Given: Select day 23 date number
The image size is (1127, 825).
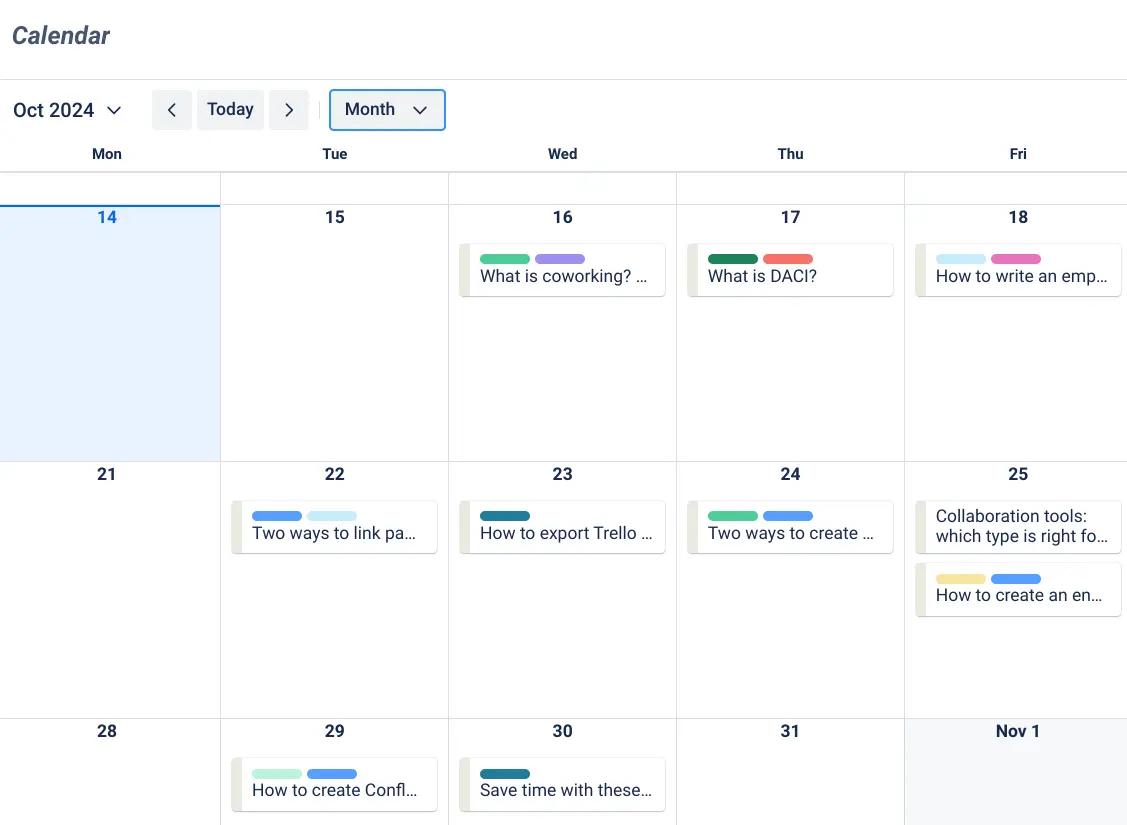Looking at the screenshot, I should 562,474.
